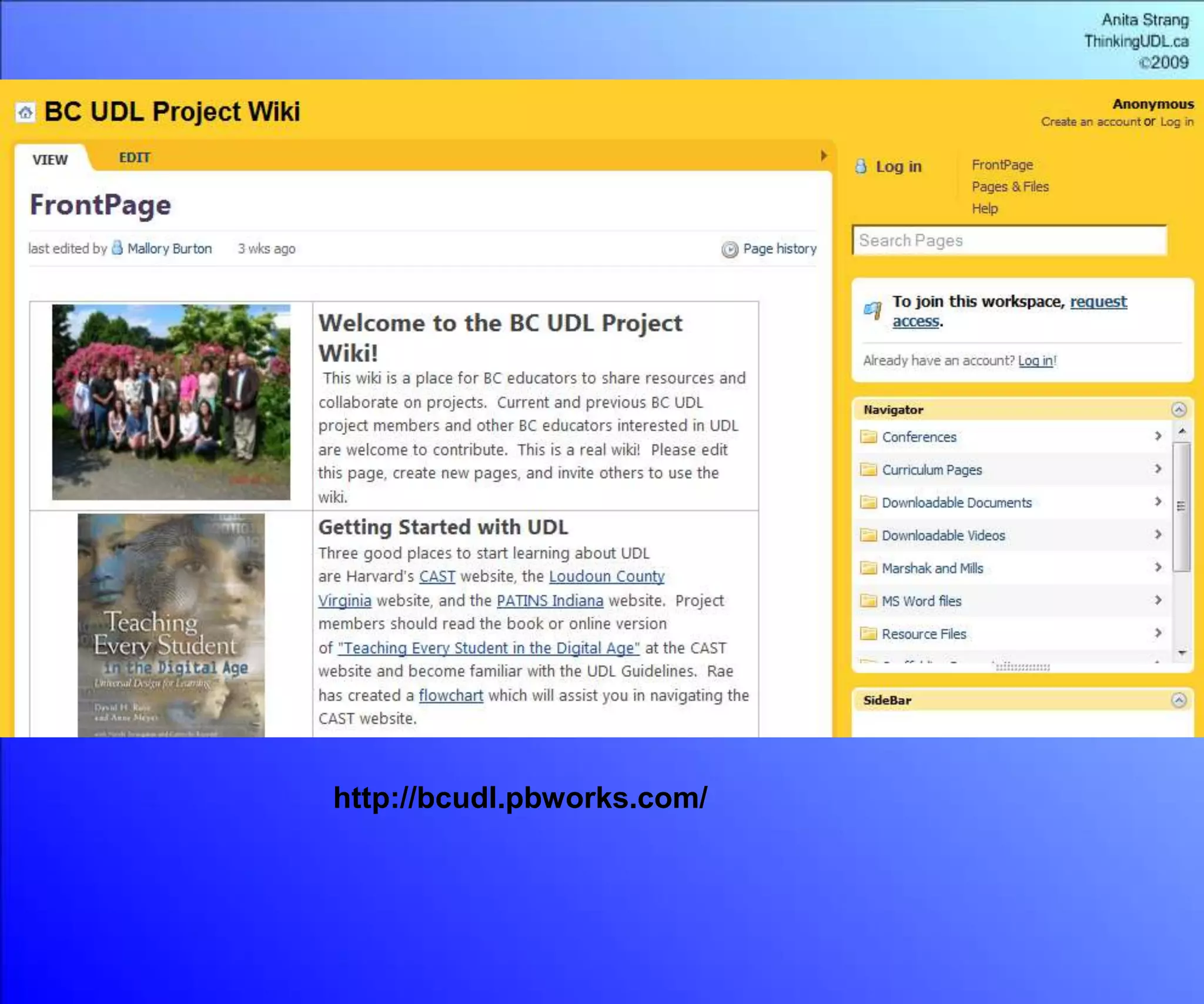
Task: Expand the Downloadable Videos arrow
Action: coord(1158,534)
